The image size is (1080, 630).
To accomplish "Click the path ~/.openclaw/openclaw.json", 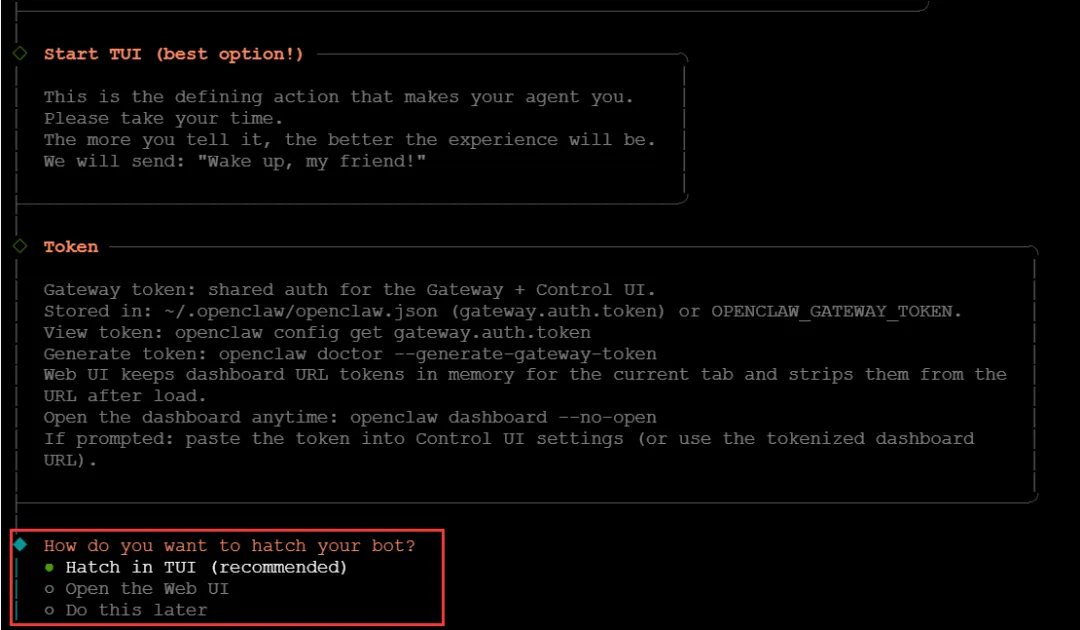I will tap(300, 311).
